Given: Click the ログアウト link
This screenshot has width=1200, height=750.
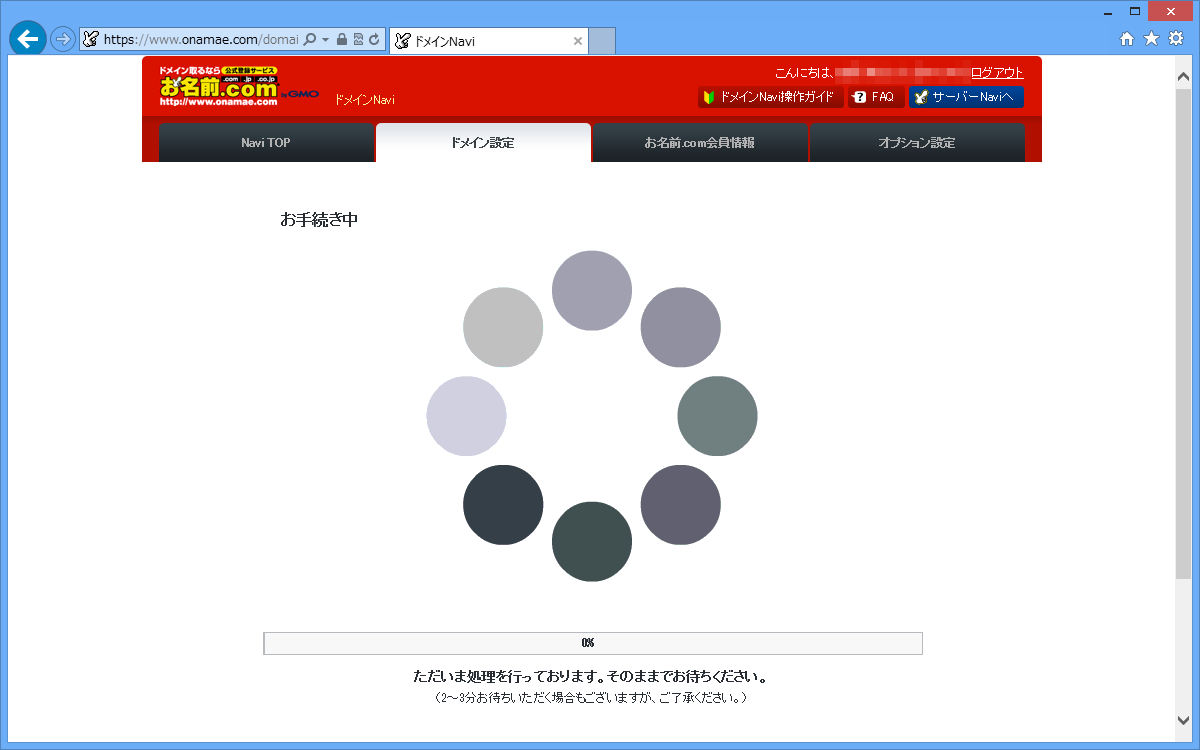Looking at the screenshot, I should coord(1000,71).
